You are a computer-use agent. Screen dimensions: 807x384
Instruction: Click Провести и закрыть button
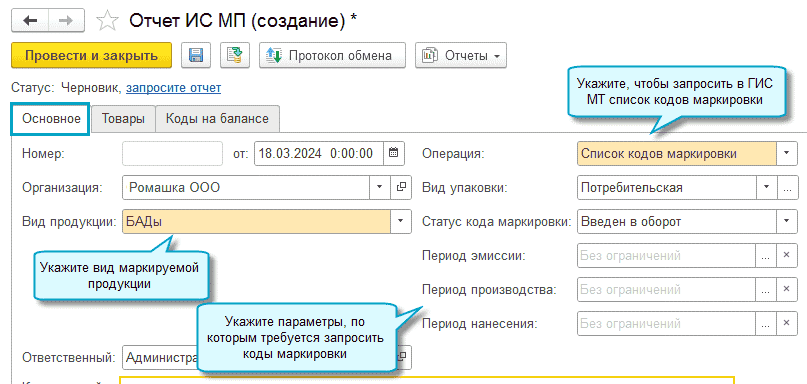pyautogui.click(x=91, y=55)
